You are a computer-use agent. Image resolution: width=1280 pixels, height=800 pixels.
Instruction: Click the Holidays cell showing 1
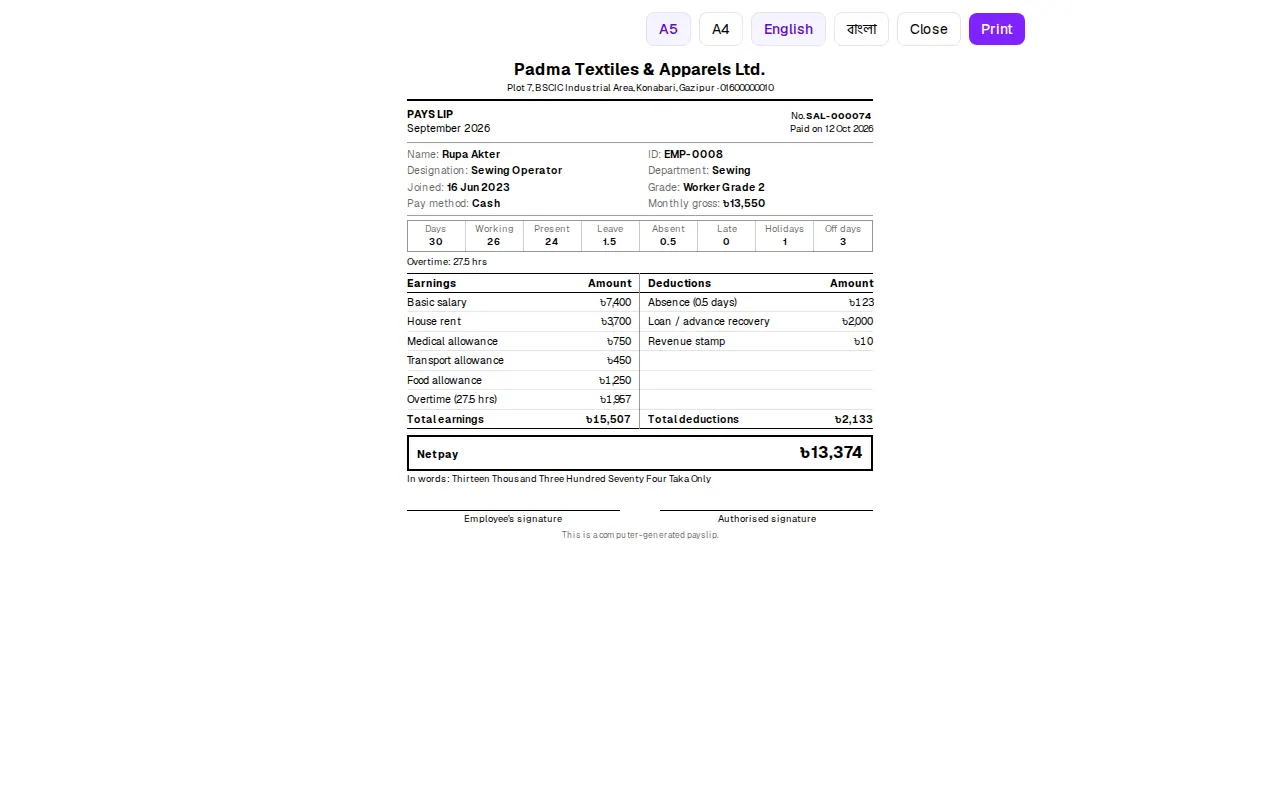[784, 236]
